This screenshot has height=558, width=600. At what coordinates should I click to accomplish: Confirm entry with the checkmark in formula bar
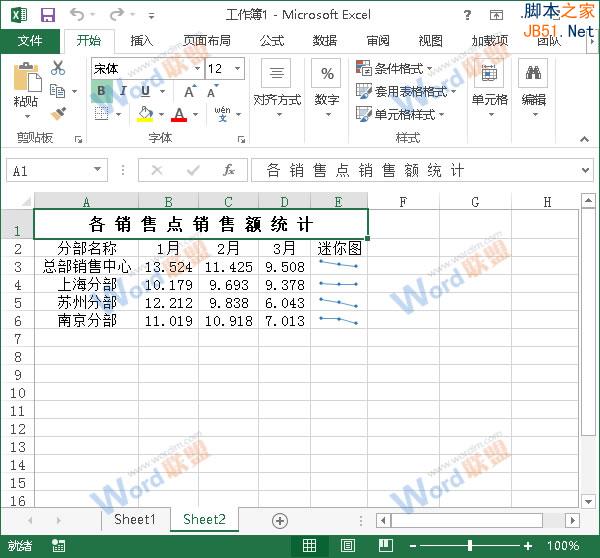tap(193, 170)
